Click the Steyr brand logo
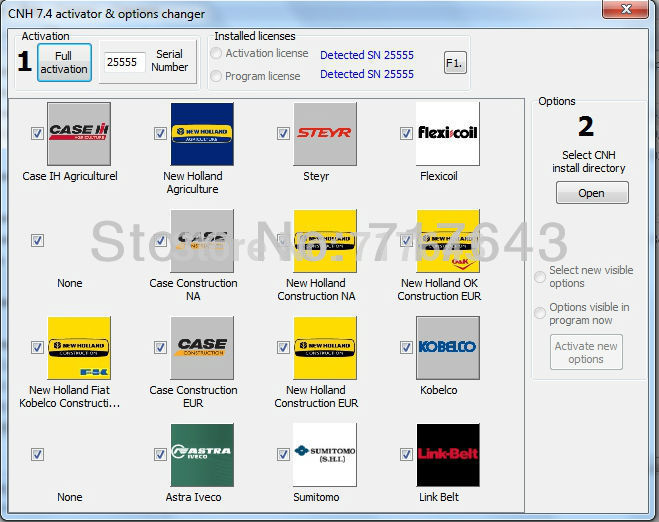This screenshot has width=659, height=522. 325,134
